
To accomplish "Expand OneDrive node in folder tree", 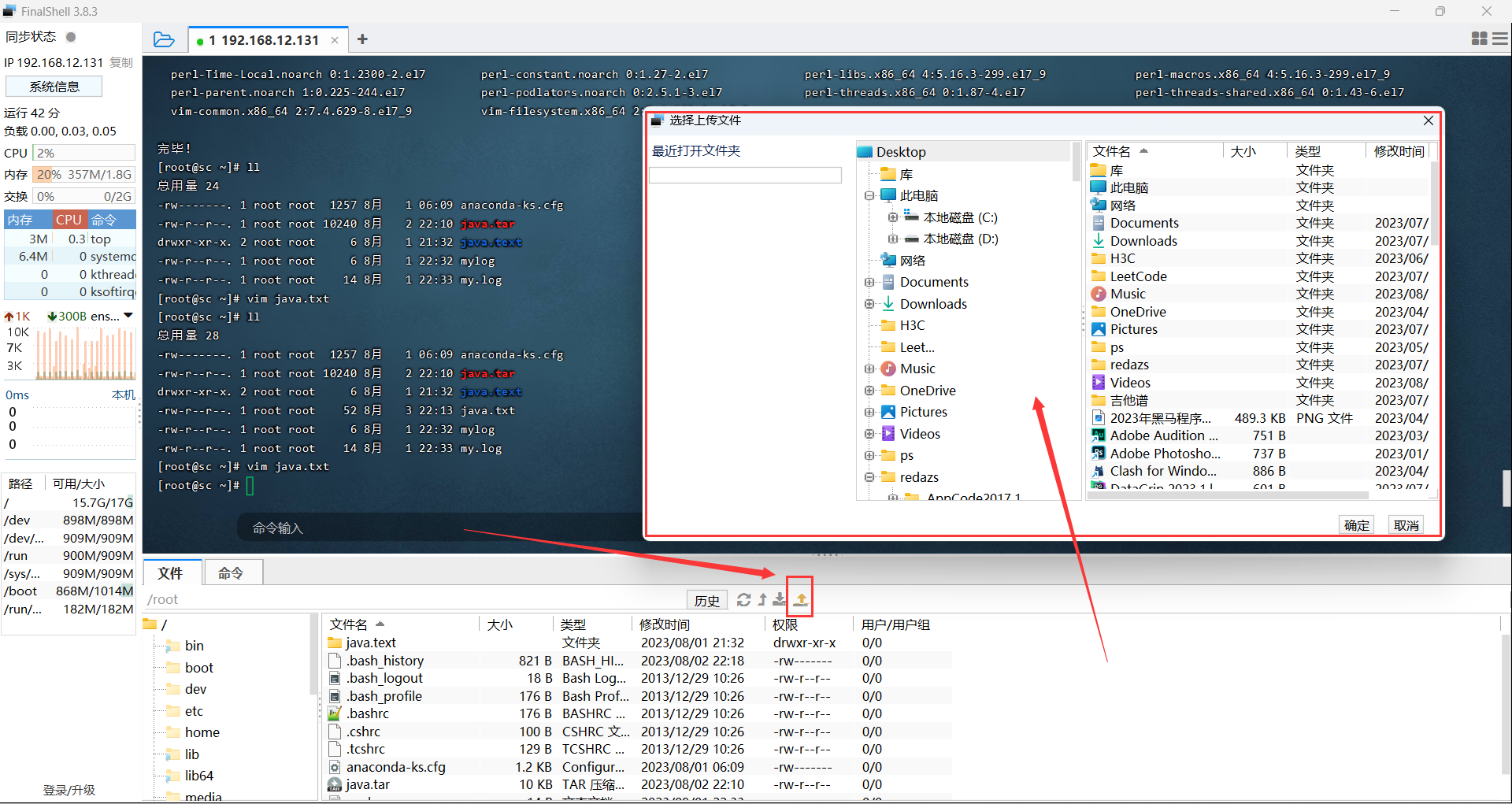I will click(869, 391).
